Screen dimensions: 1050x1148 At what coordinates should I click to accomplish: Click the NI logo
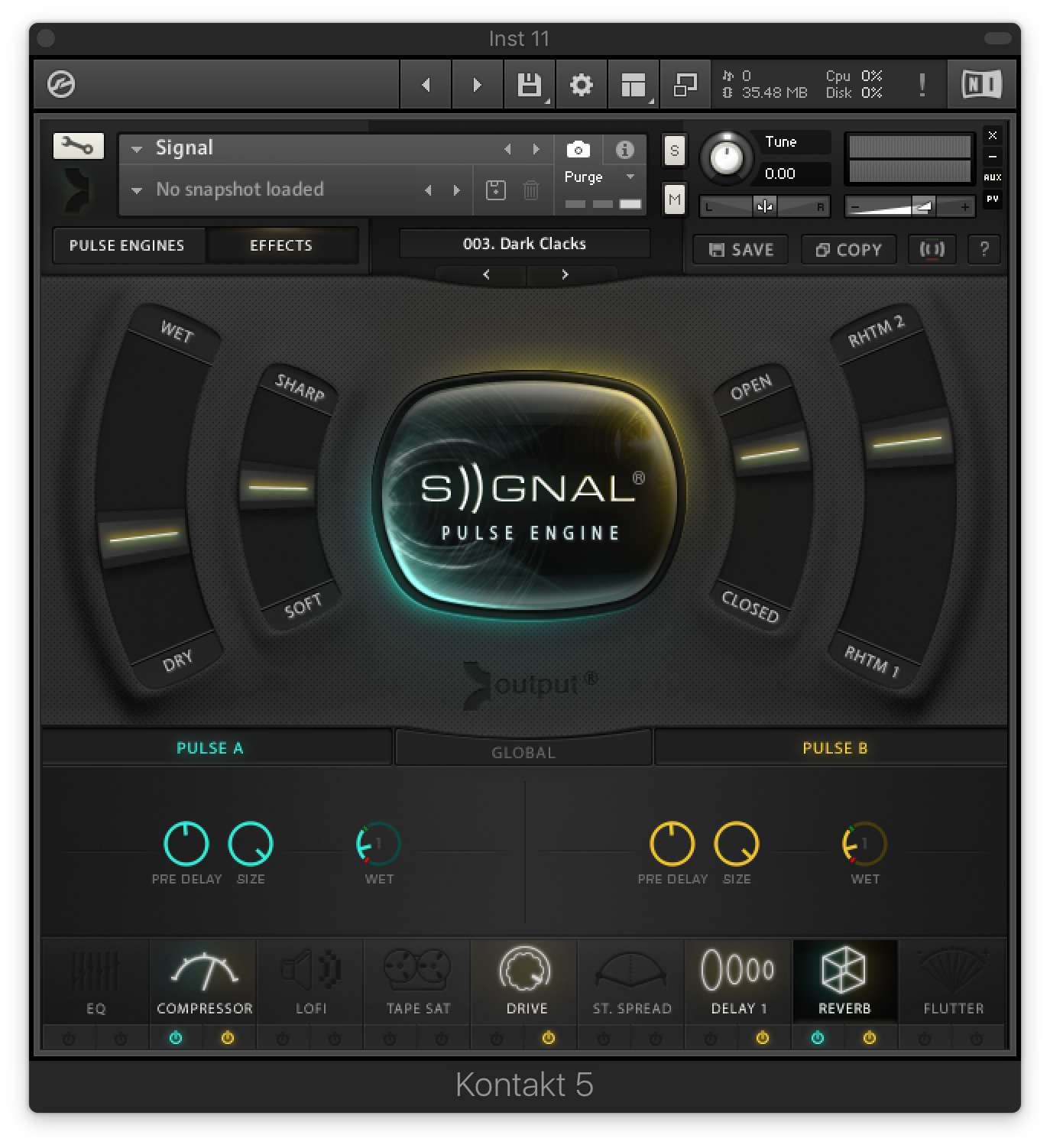coord(981,84)
